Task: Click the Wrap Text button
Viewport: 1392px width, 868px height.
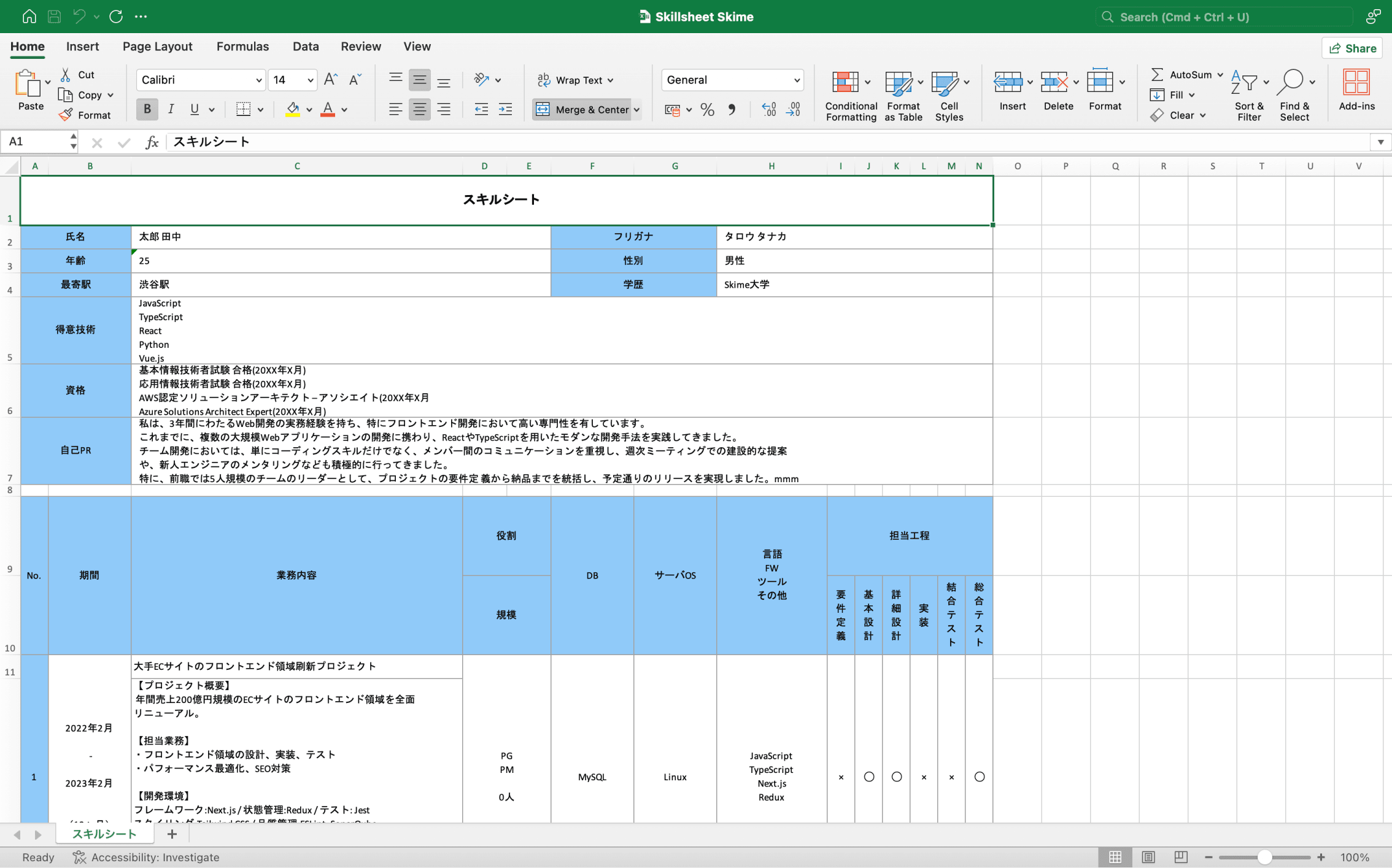Action: (x=575, y=80)
